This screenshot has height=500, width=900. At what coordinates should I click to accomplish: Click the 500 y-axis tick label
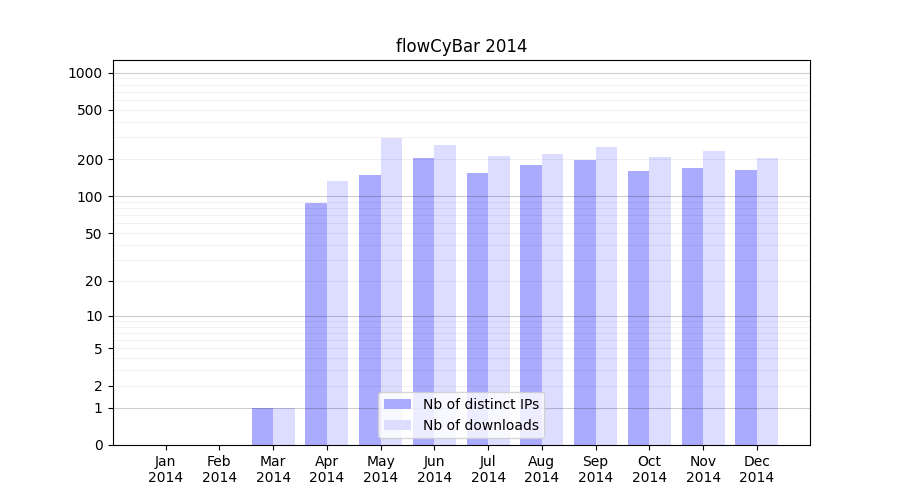(x=91, y=110)
